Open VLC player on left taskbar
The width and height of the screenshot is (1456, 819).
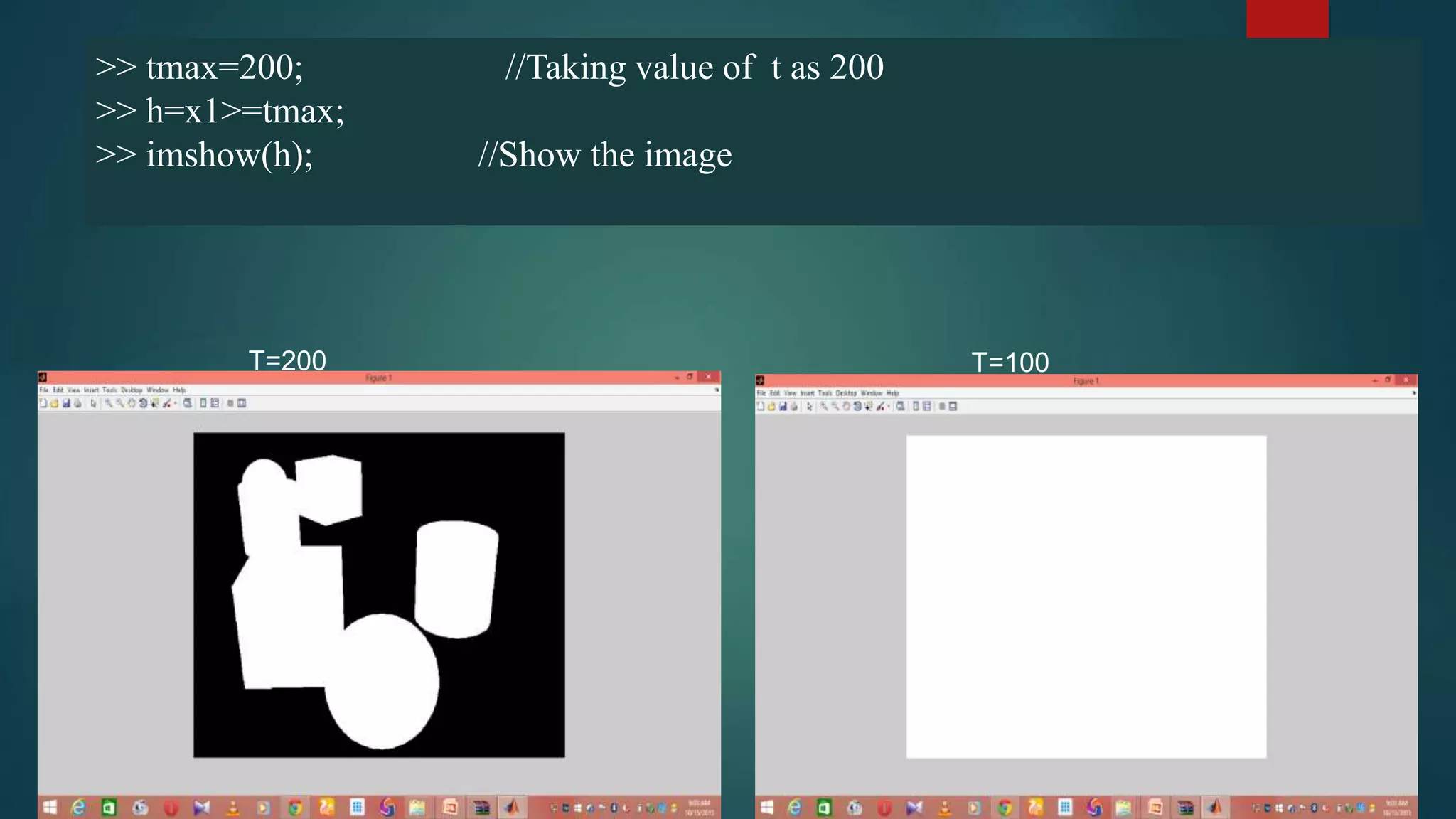coord(233,808)
